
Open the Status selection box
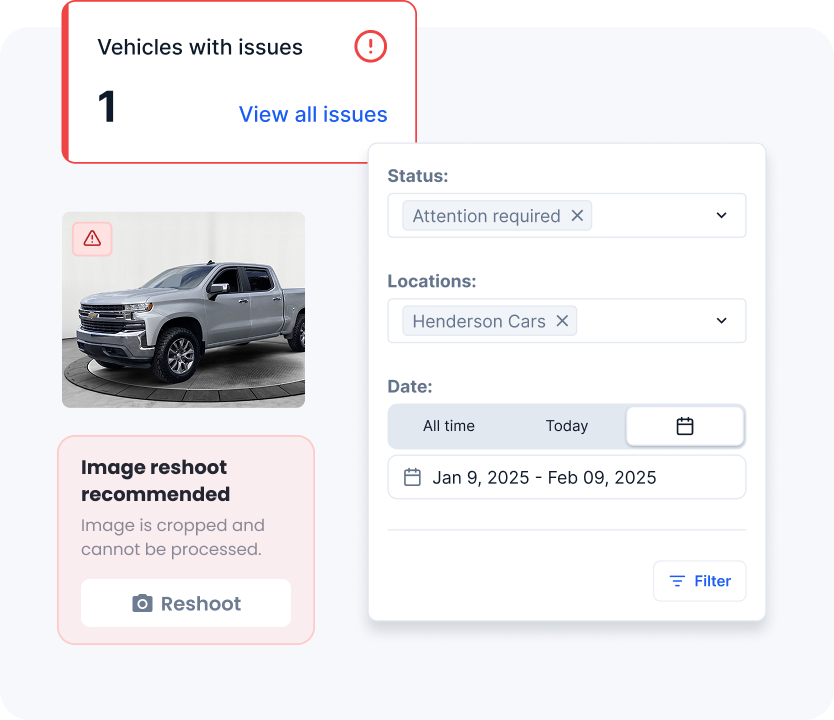(567, 215)
